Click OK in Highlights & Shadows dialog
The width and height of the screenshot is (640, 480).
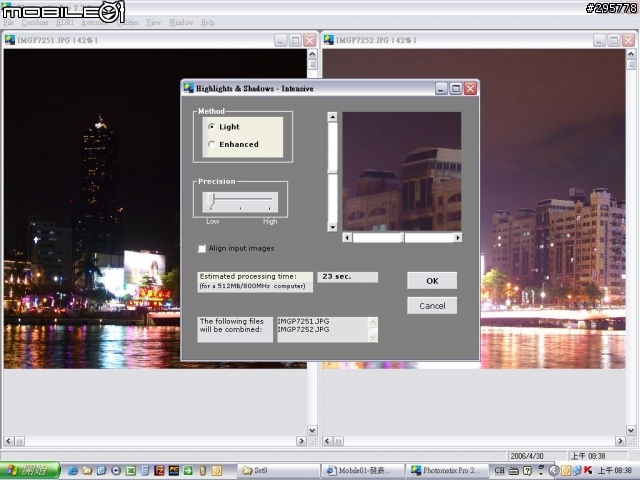coord(432,281)
